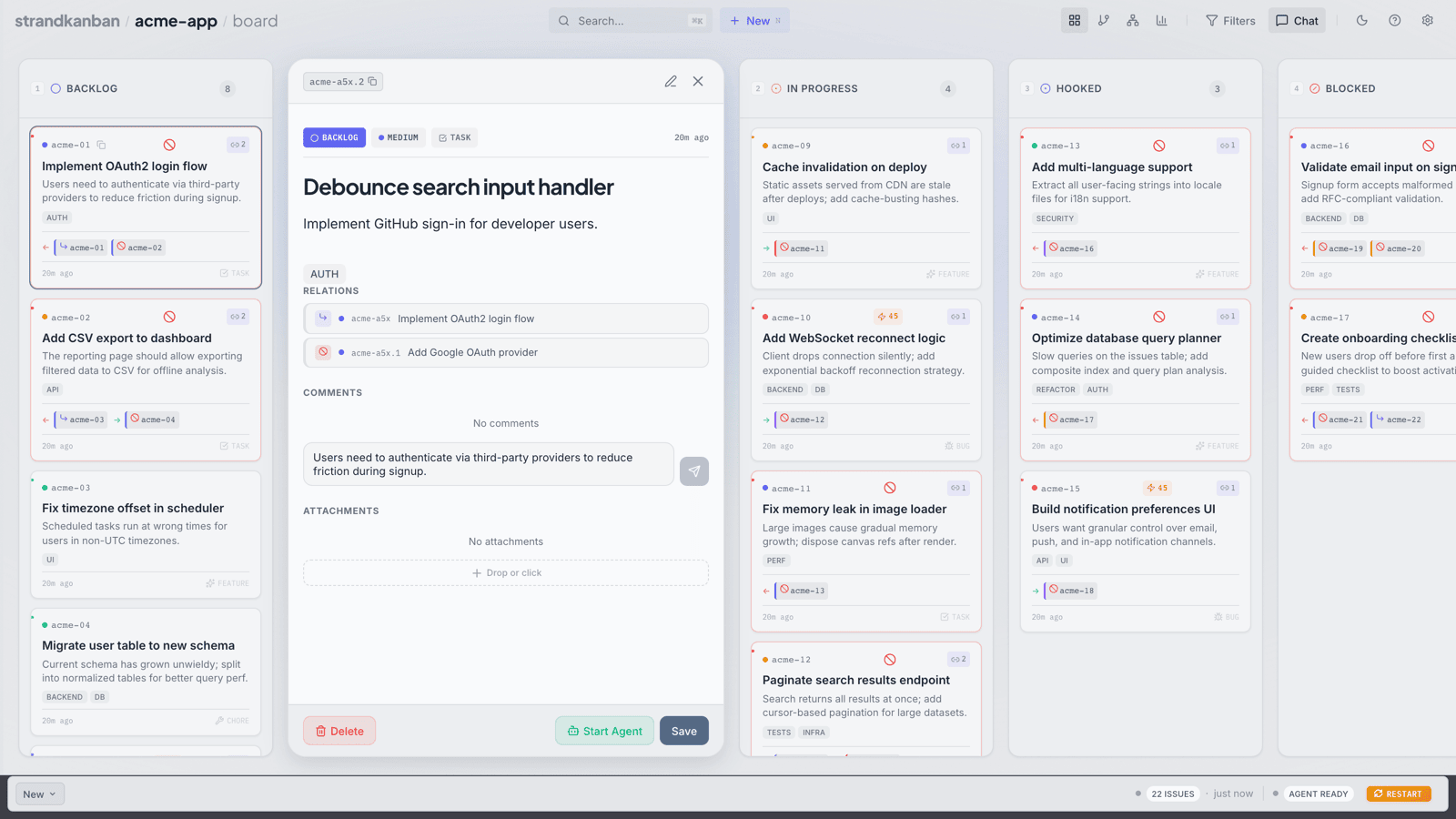Open settings gear icon

click(1428, 21)
